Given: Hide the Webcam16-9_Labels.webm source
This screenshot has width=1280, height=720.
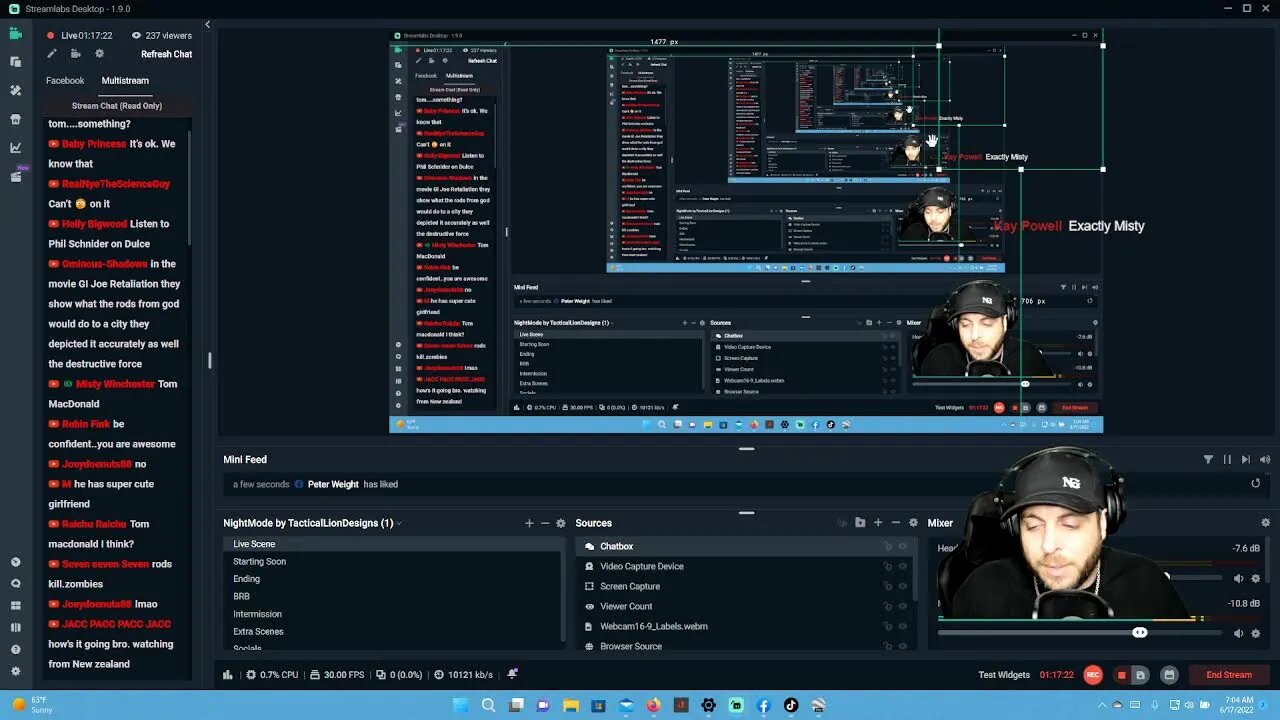Looking at the screenshot, I should [x=902, y=626].
